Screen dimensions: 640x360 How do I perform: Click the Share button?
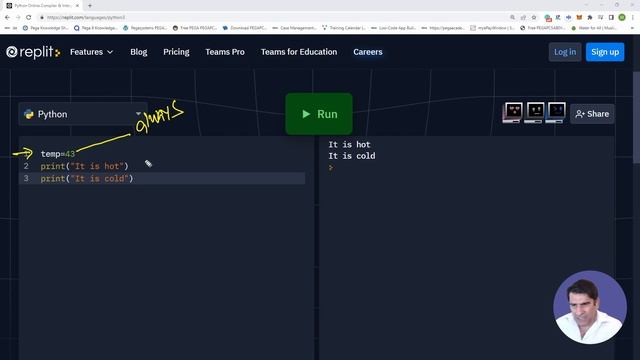point(592,114)
